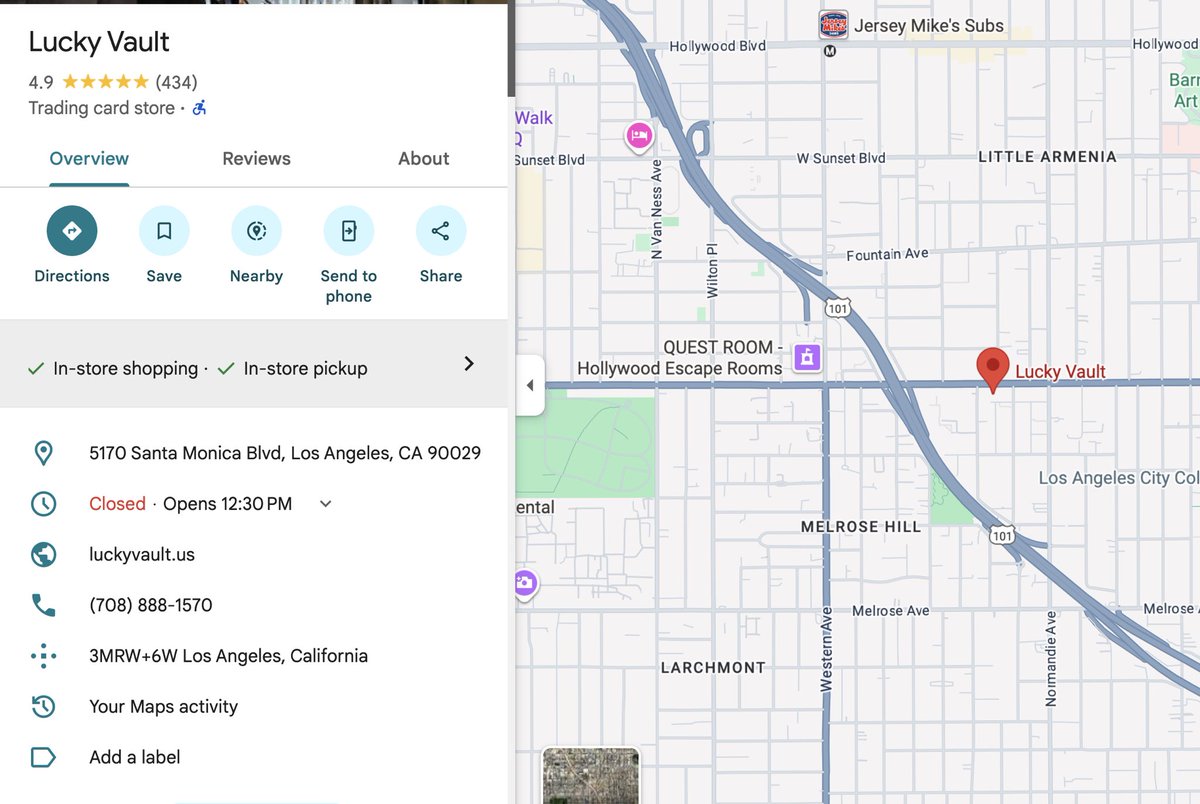Click the Western Ave street label

tap(826, 649)
